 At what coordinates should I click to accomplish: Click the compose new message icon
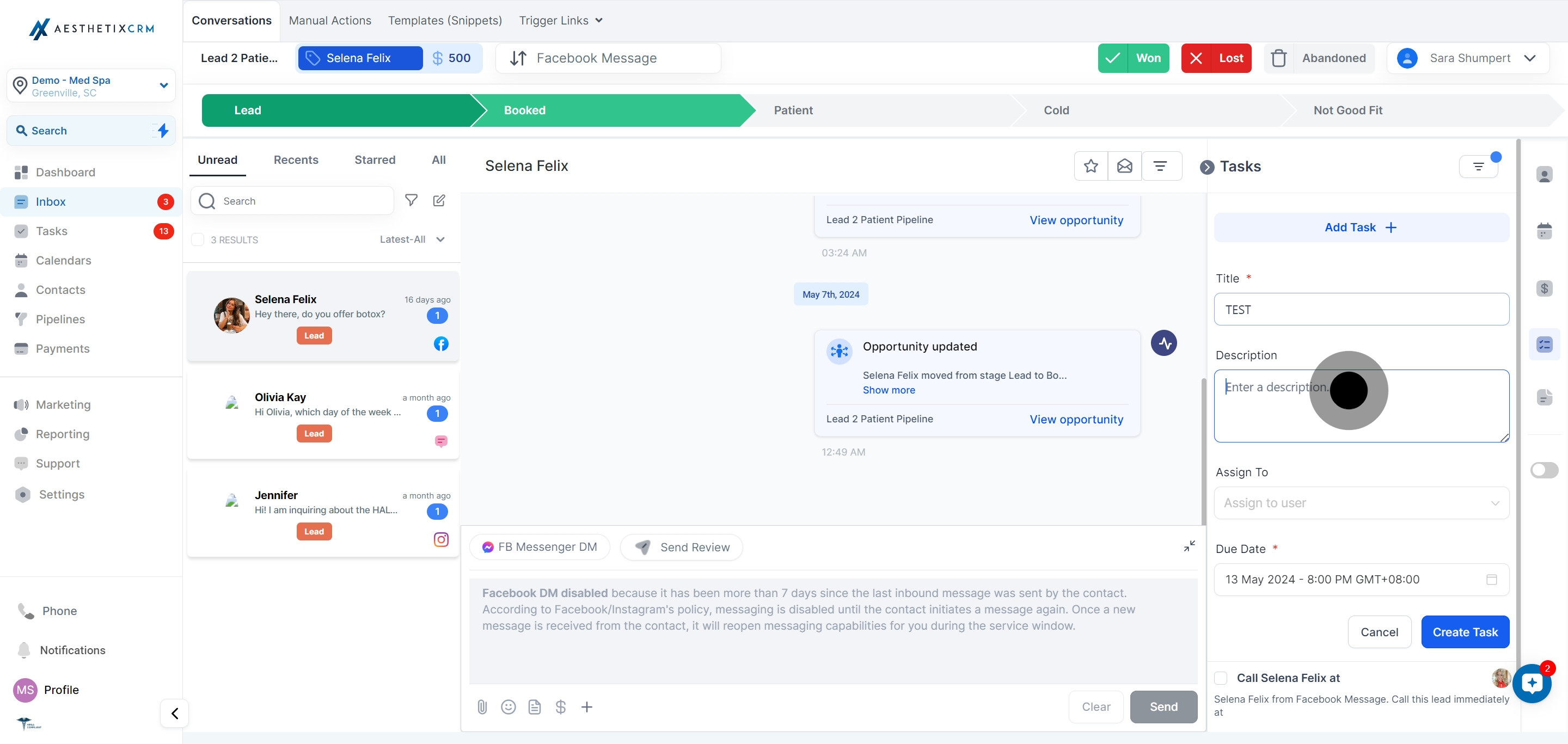(x=439, y=201)
